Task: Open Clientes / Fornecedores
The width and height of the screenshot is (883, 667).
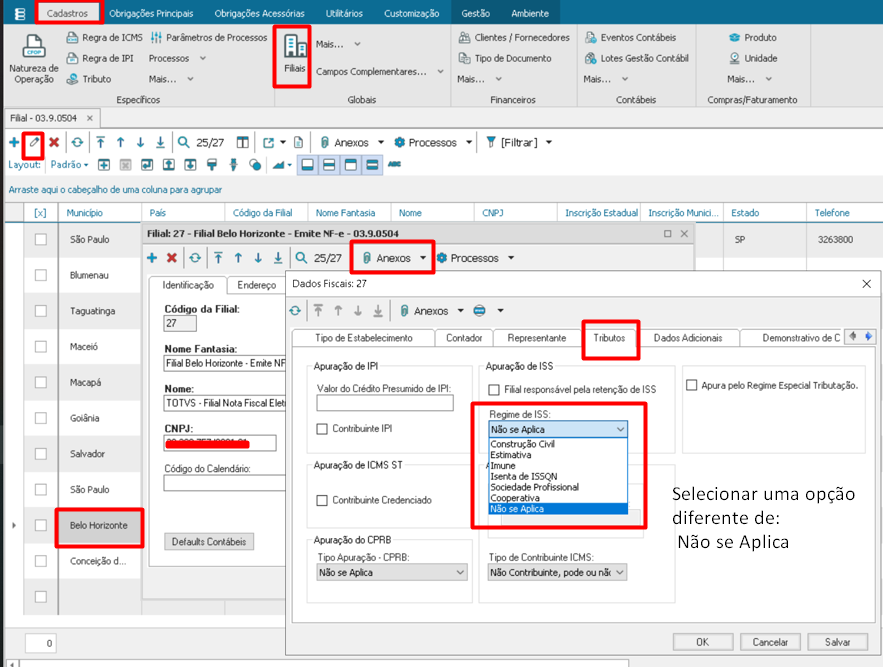Action: [x=514, y=37]
